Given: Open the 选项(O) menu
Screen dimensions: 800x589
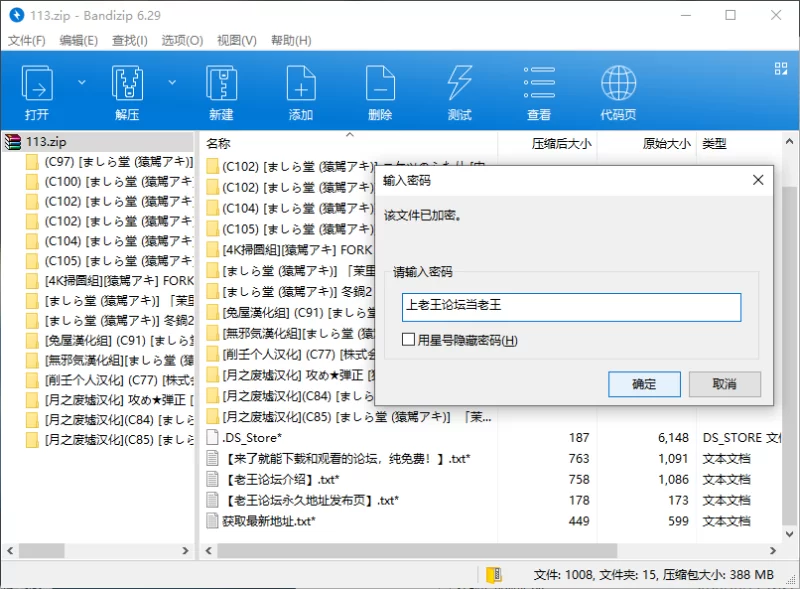Looking at the screenshot, I should tap(182, 40).
